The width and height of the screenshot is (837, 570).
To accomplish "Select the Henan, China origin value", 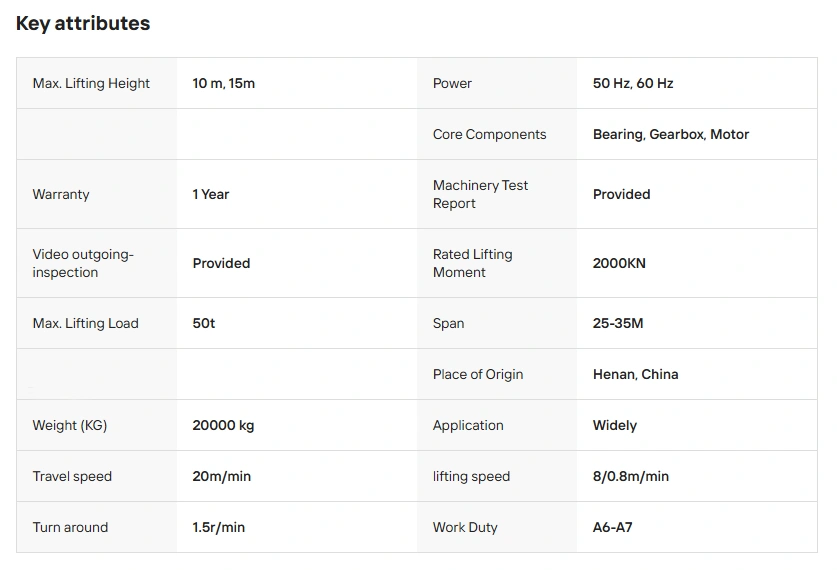I will [635, 374].
